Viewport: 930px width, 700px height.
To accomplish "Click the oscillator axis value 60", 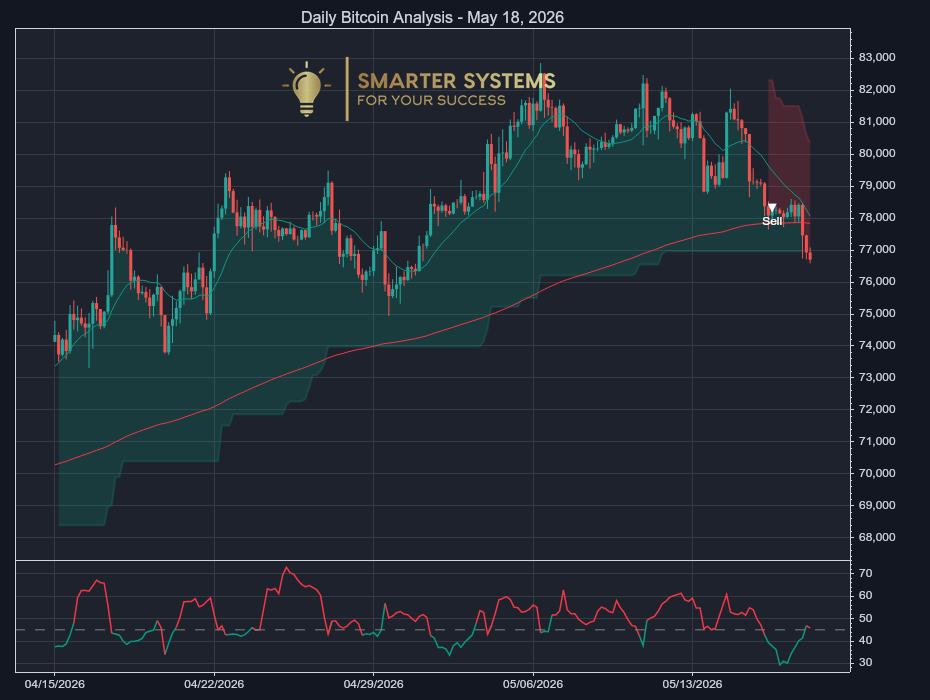I will [865, 596].
